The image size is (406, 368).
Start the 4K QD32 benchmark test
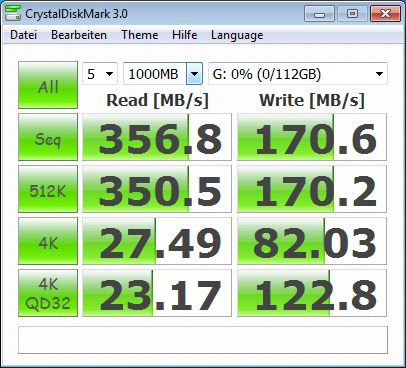tap(48, 293)
